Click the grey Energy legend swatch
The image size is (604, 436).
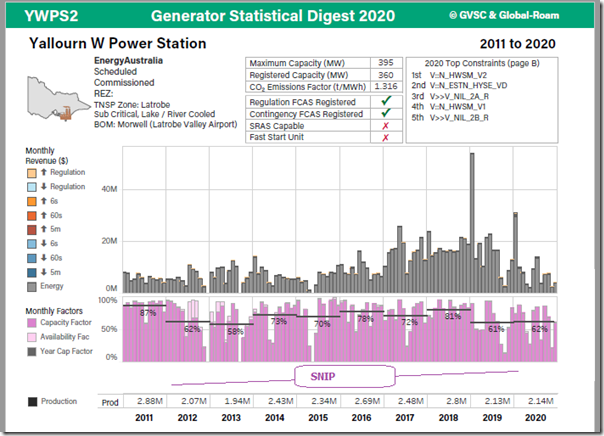click(32, 287)
